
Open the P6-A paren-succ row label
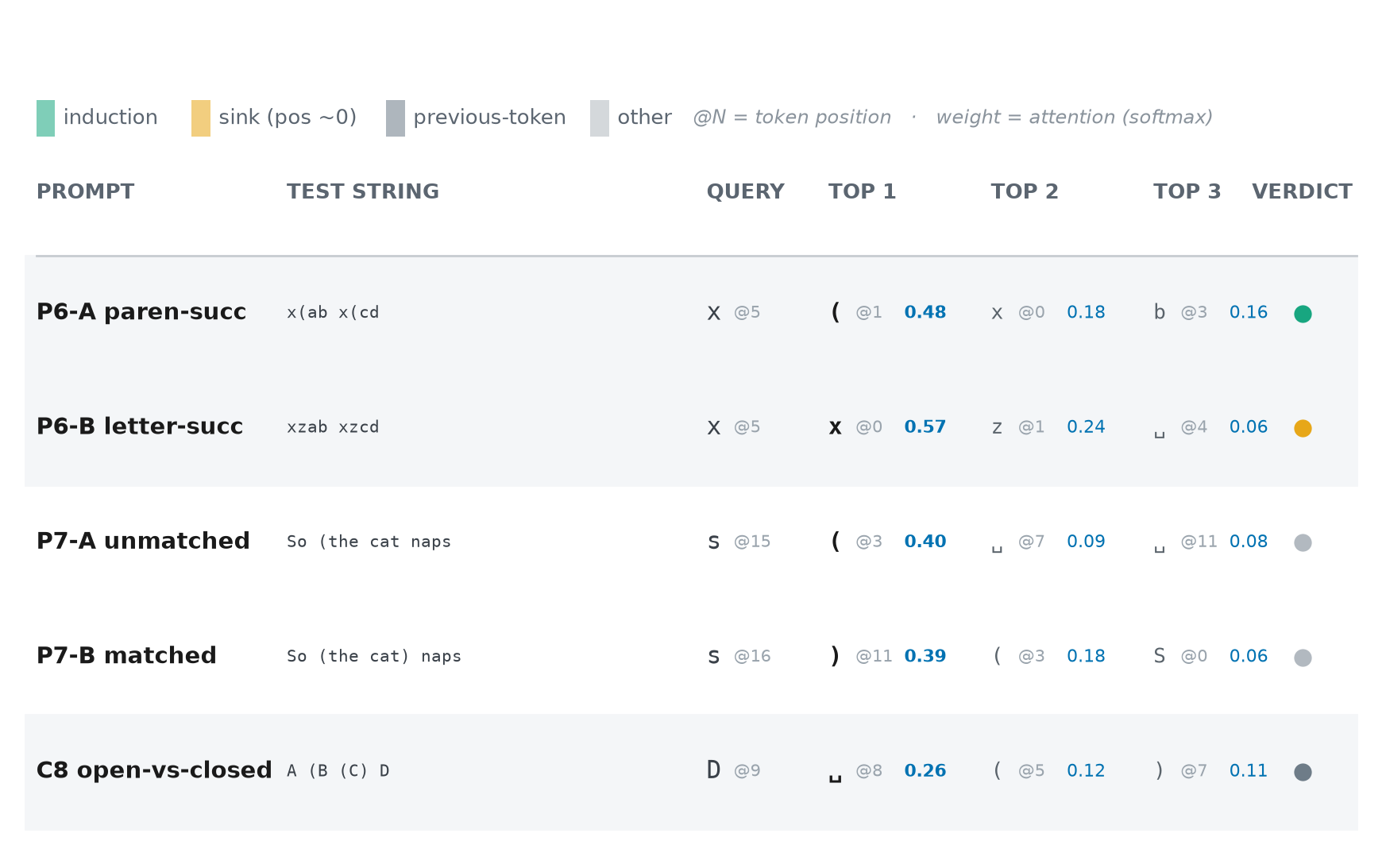tap(141, 311)
